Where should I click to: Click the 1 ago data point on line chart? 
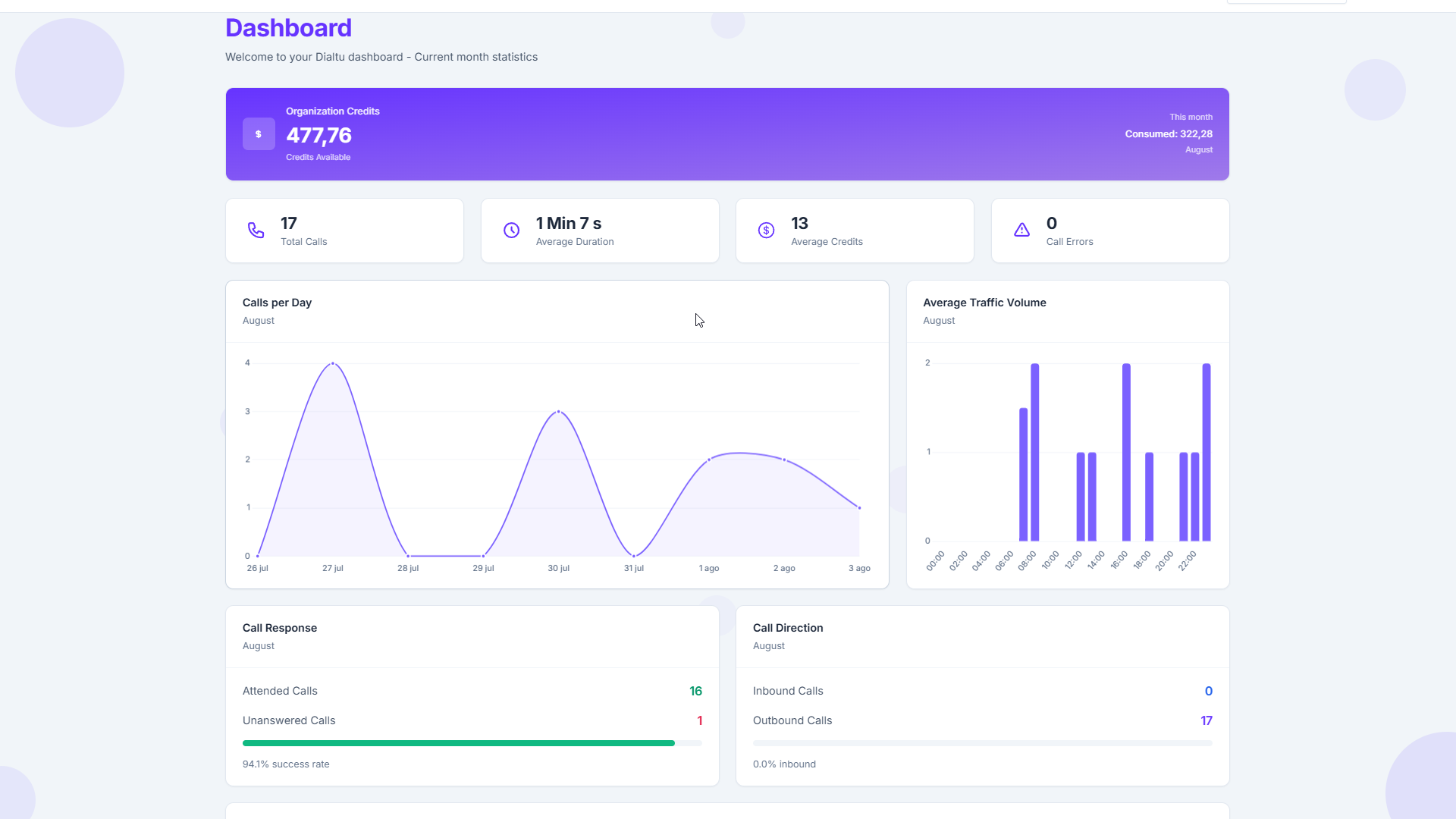(709, 460)
